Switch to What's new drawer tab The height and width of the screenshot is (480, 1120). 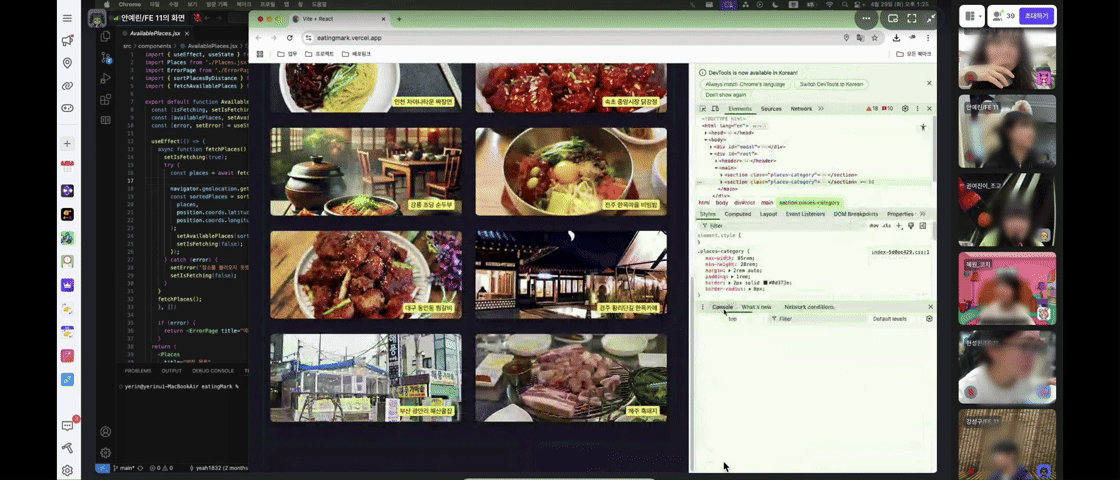pos(756,307)
